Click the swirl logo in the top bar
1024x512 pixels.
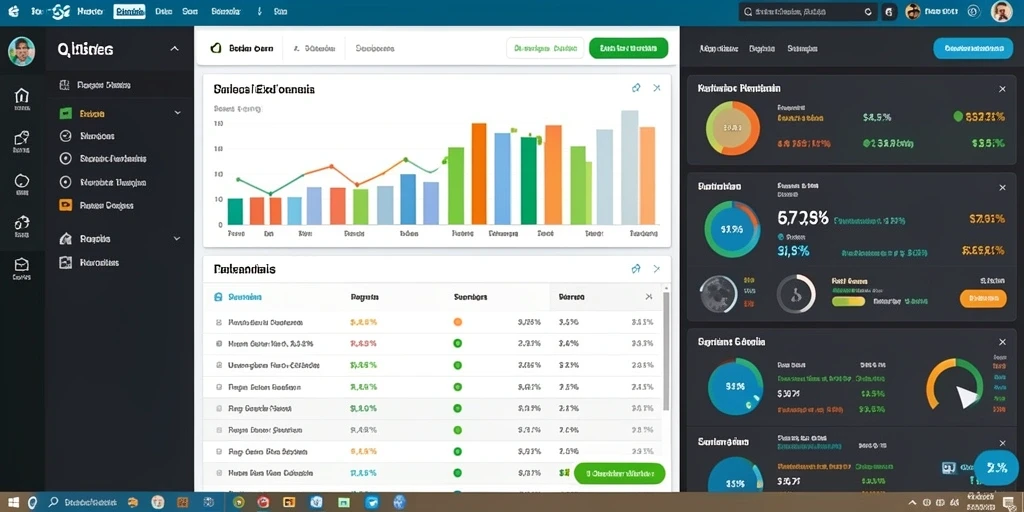click(60, 11)
